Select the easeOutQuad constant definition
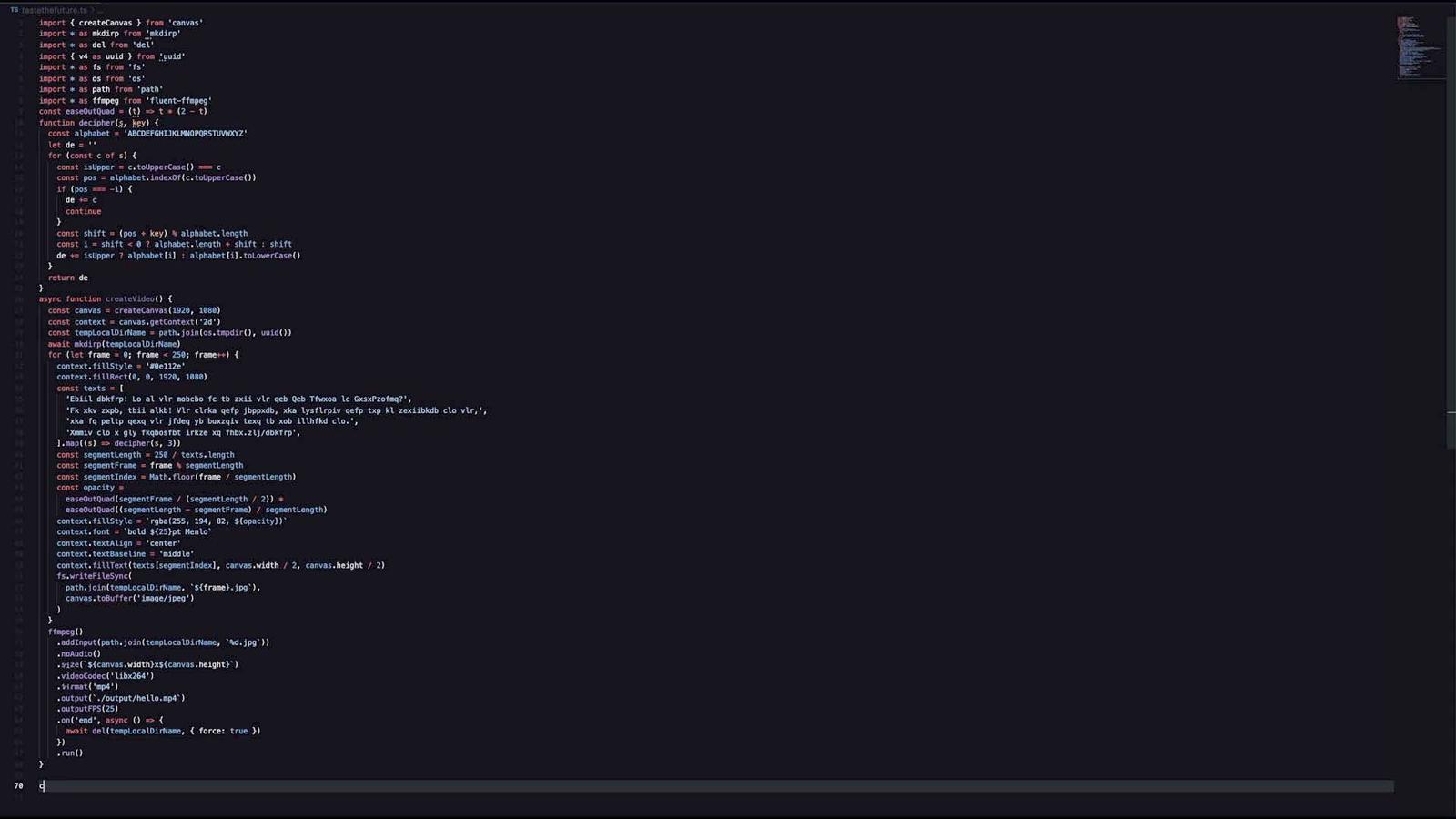This screenshot has height=819, width=1456. point(90,112)
